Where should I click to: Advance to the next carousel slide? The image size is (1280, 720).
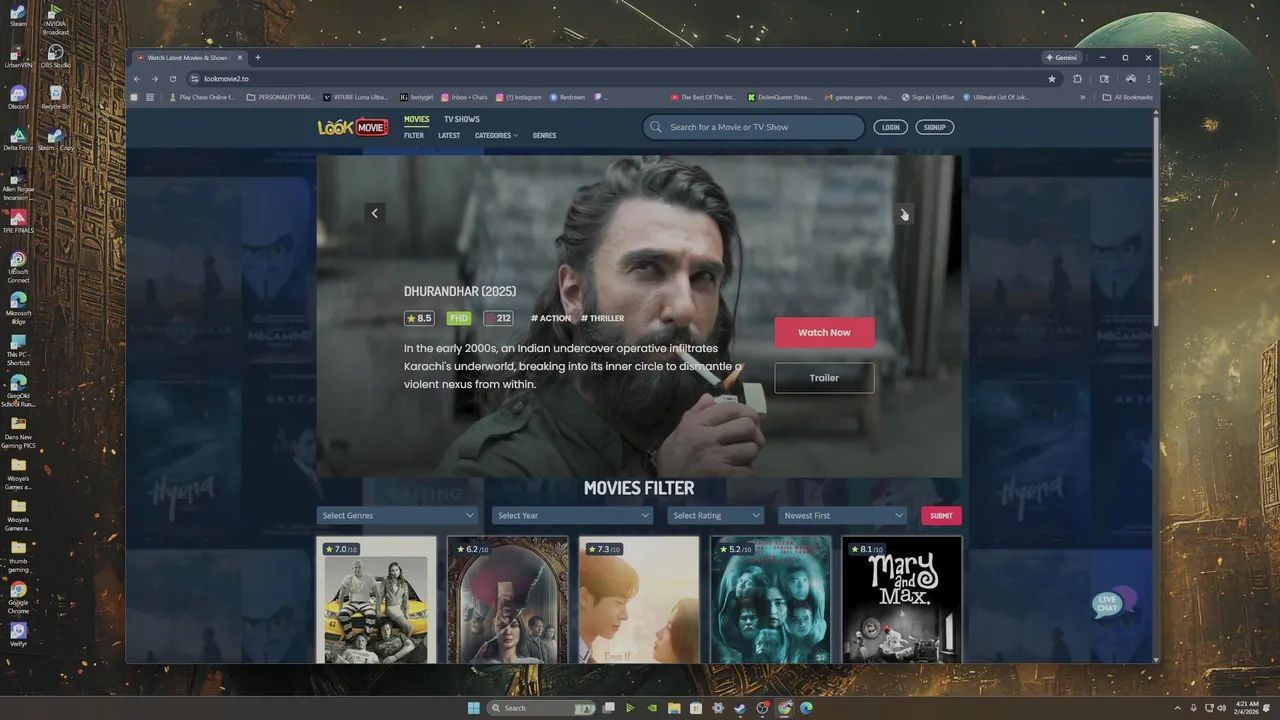point(904,213)
